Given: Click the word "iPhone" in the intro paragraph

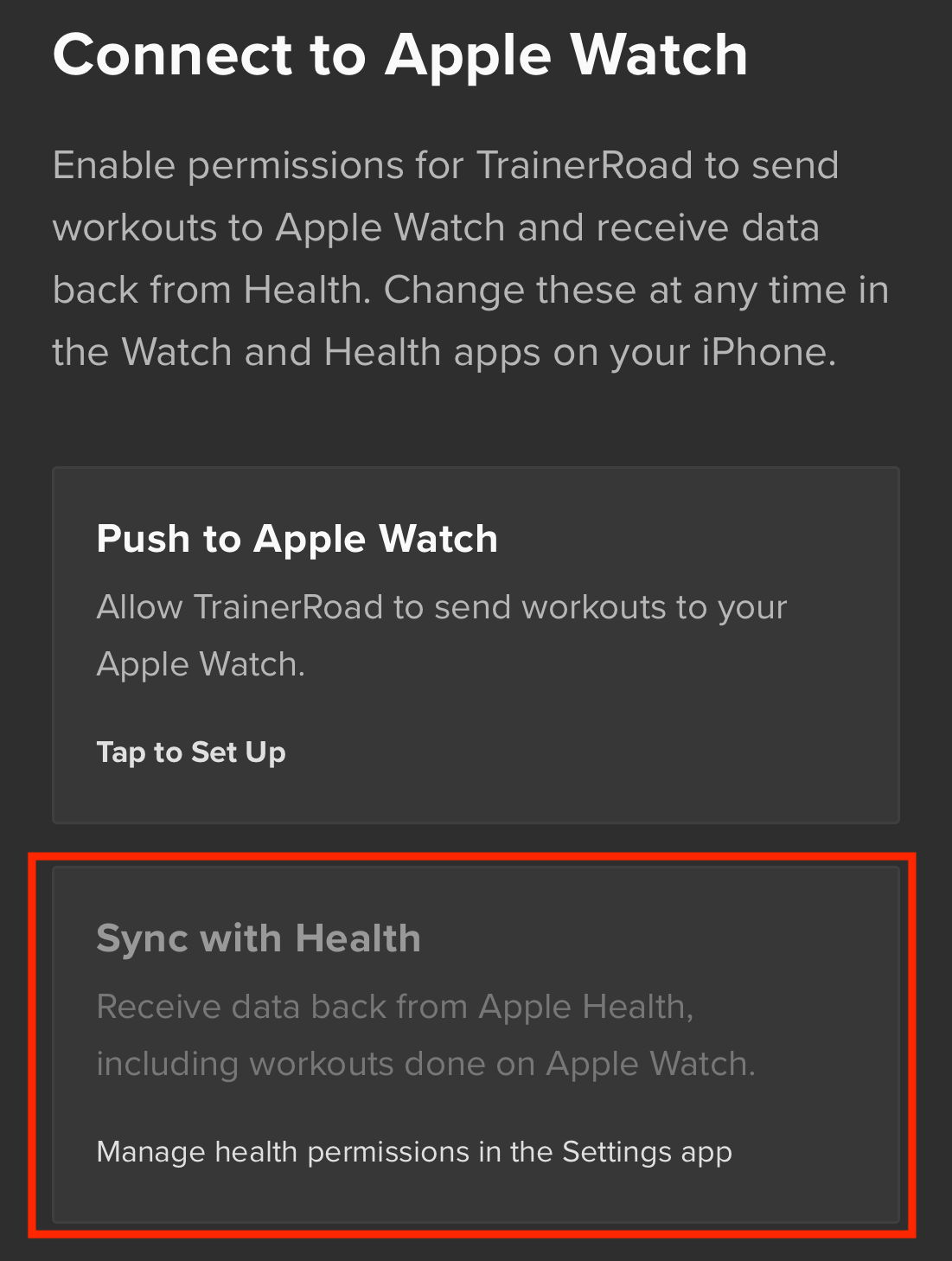Looking at the screenshot, I should (x=769, y=352).
